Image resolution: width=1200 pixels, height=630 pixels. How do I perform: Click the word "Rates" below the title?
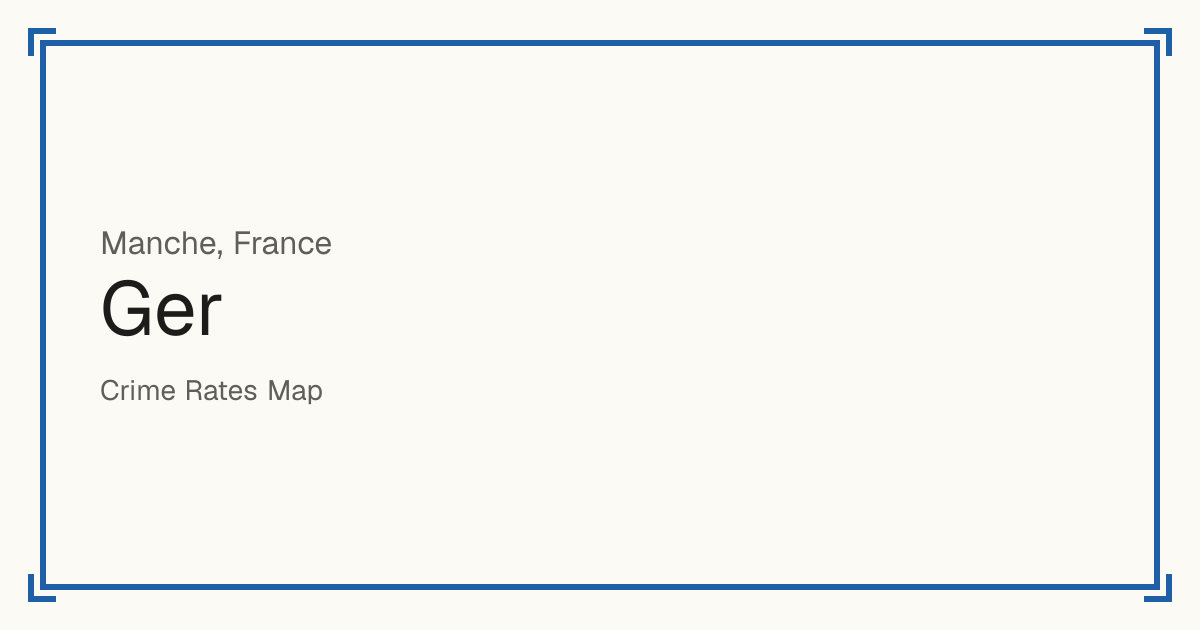pyautogui.click(x=222, y=390)
